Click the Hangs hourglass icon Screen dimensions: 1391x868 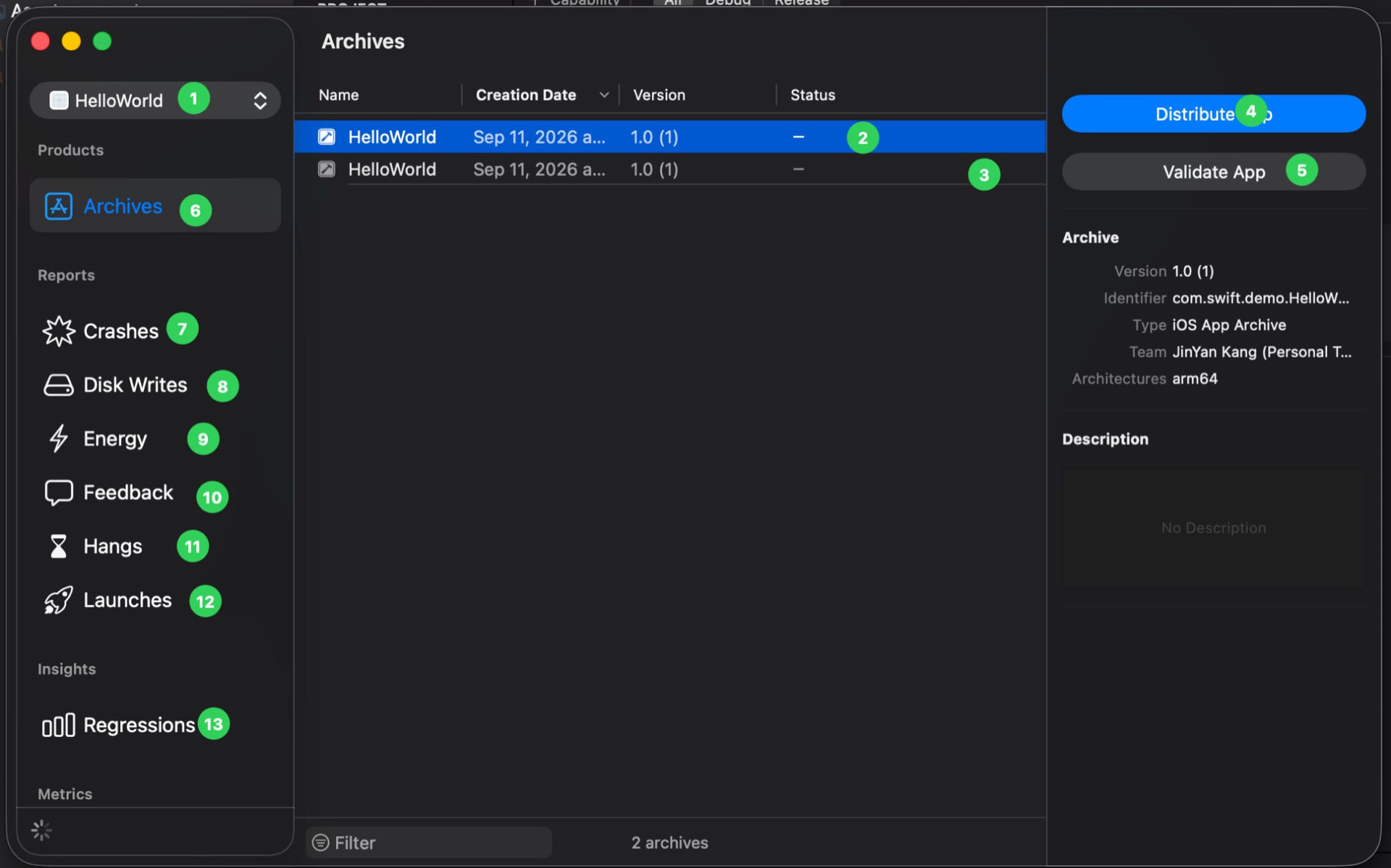click(59, 546)
